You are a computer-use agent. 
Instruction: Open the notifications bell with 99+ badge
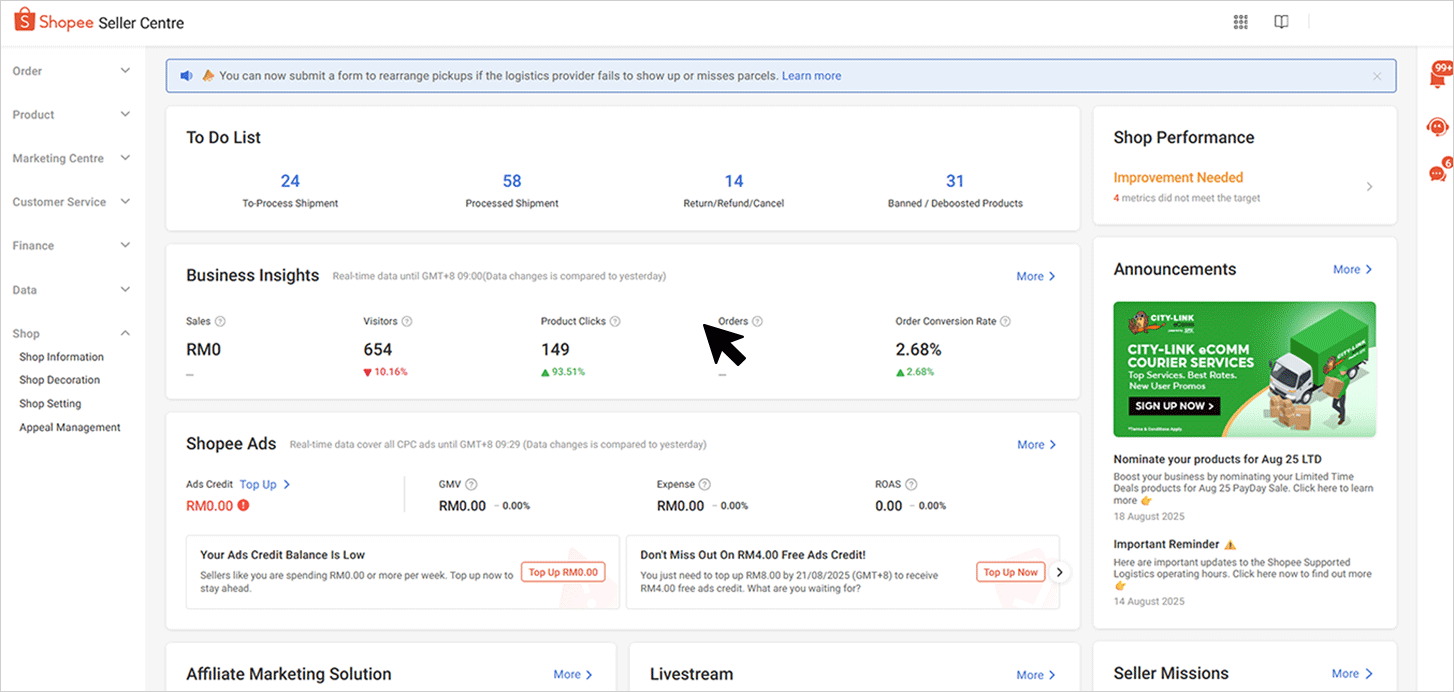[x=1438, y=77]
